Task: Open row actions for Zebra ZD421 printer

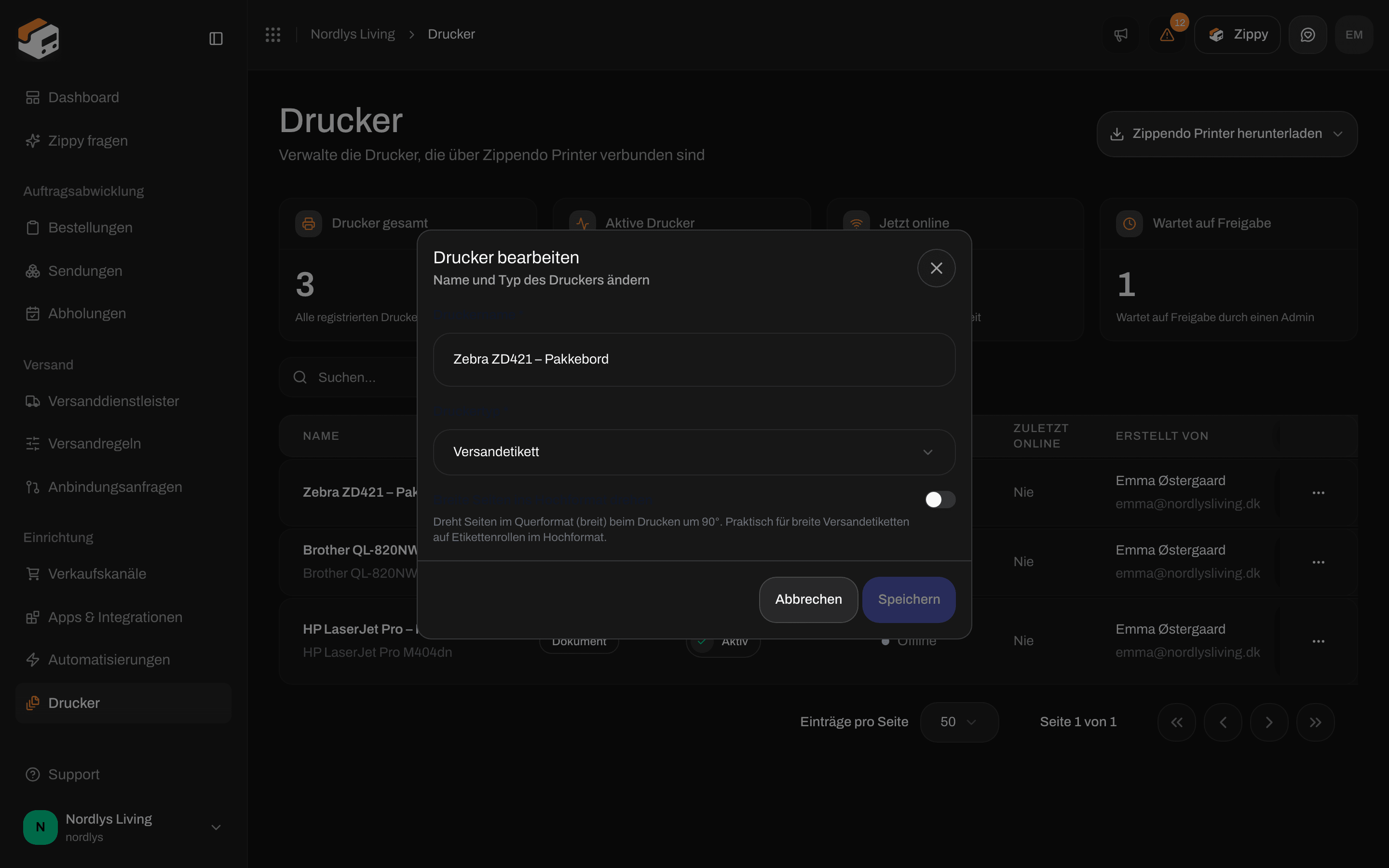Action: coord(1318,492)
